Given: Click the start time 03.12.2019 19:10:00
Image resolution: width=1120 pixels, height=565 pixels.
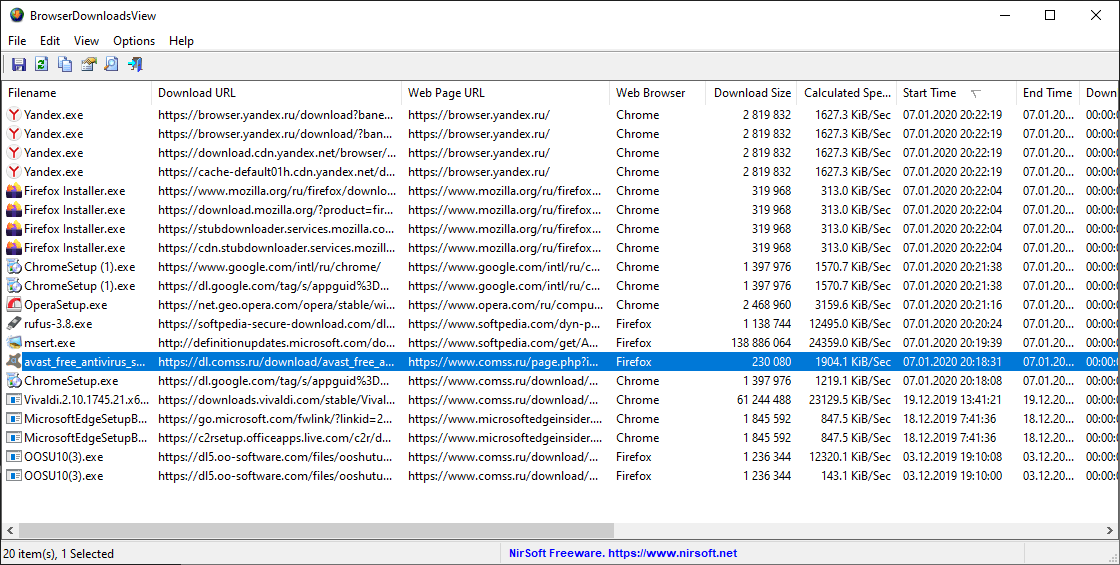Looking at the screenshot, I should tap(952, 476).
